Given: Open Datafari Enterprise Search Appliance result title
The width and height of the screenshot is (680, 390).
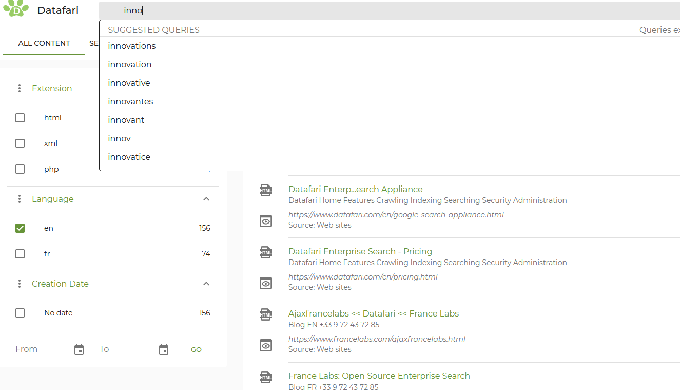Looking at the screenshot, I should 355,189.
